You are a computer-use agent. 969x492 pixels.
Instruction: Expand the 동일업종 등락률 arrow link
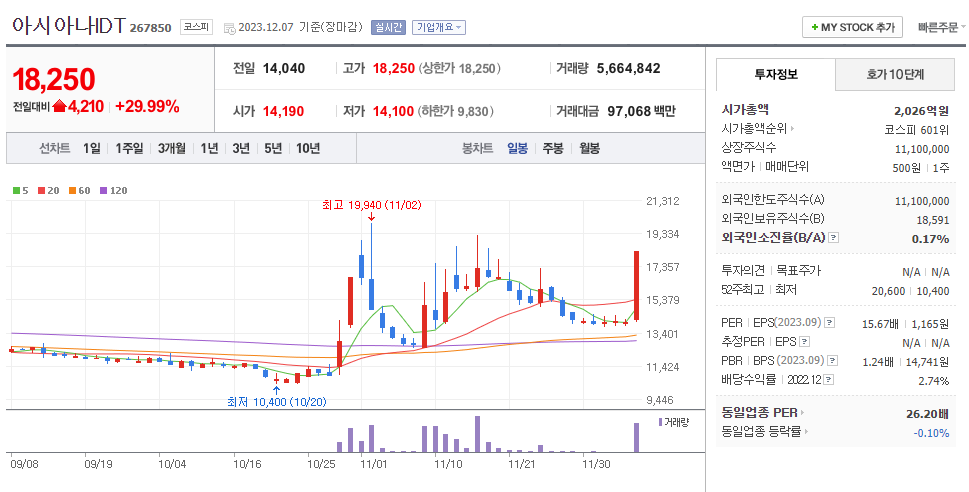806,431
